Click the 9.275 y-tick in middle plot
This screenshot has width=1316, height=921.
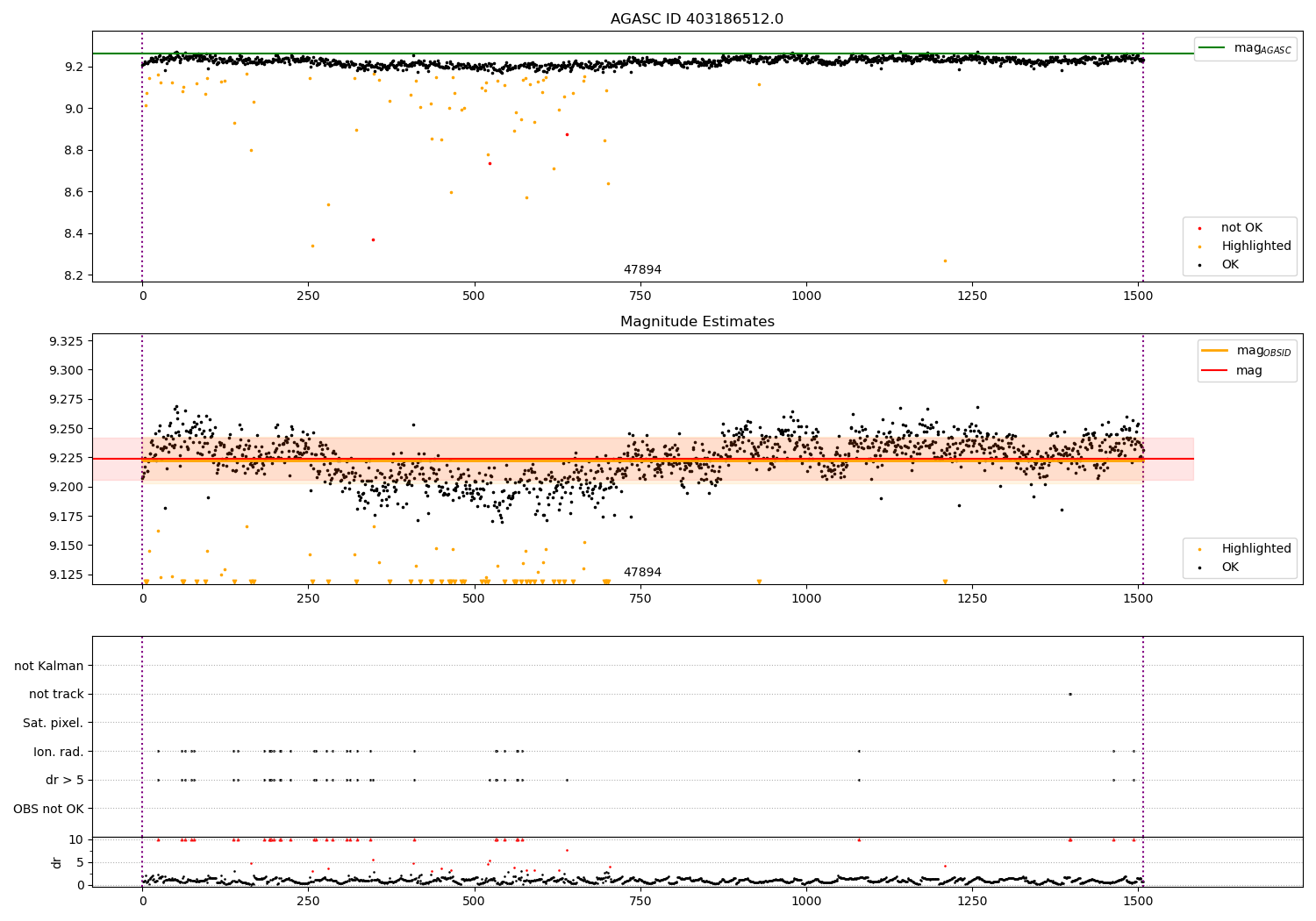click(66, 399)
